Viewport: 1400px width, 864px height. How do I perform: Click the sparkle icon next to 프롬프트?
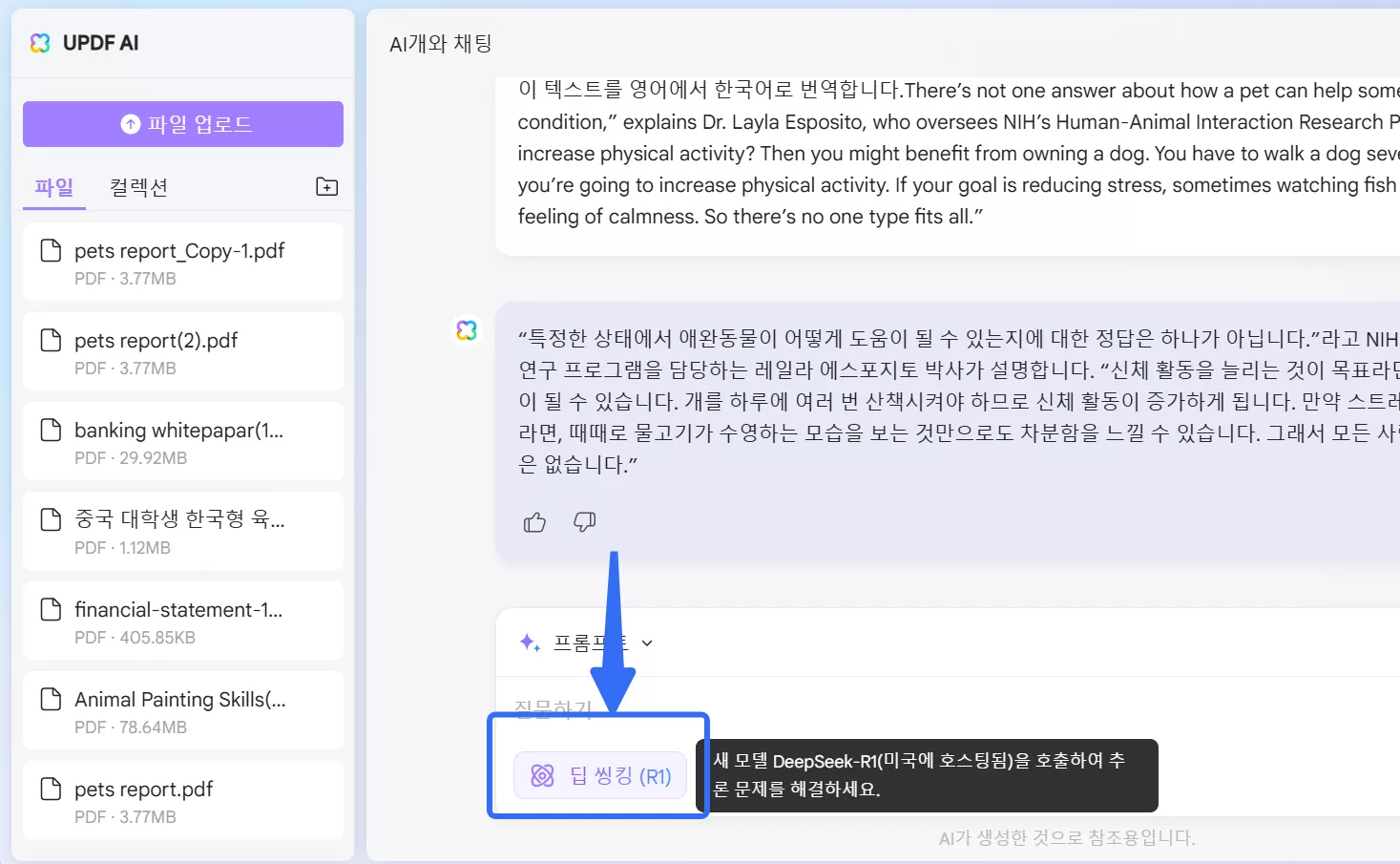[529, 643]
